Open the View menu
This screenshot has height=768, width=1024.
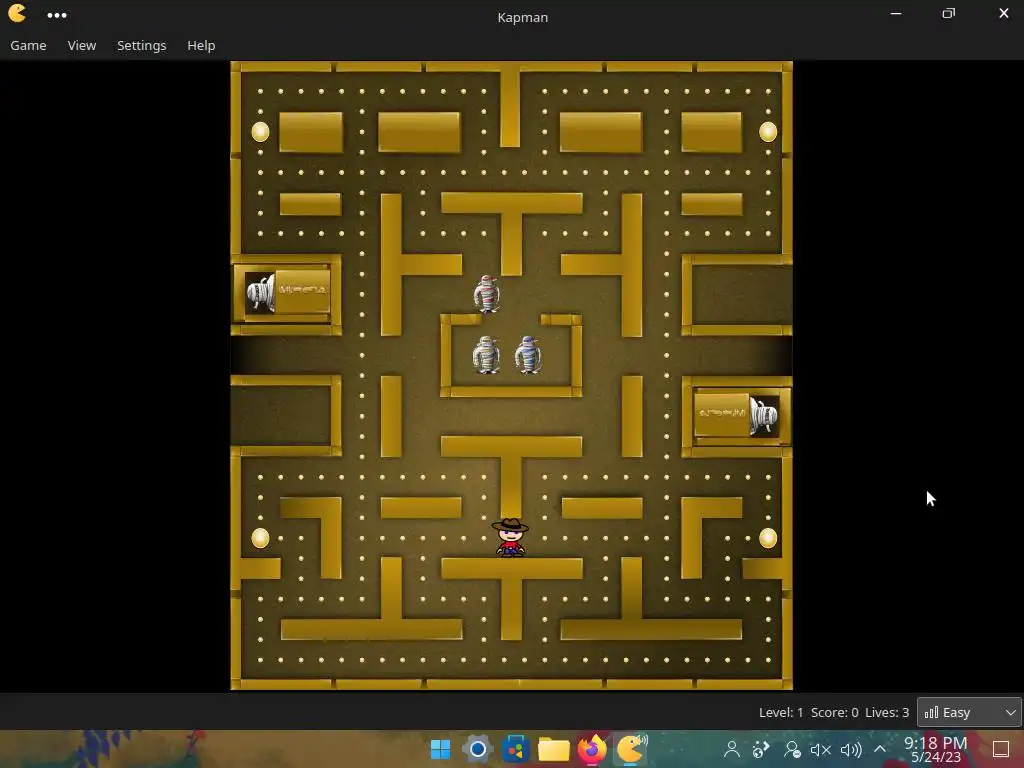coord(82,46)
